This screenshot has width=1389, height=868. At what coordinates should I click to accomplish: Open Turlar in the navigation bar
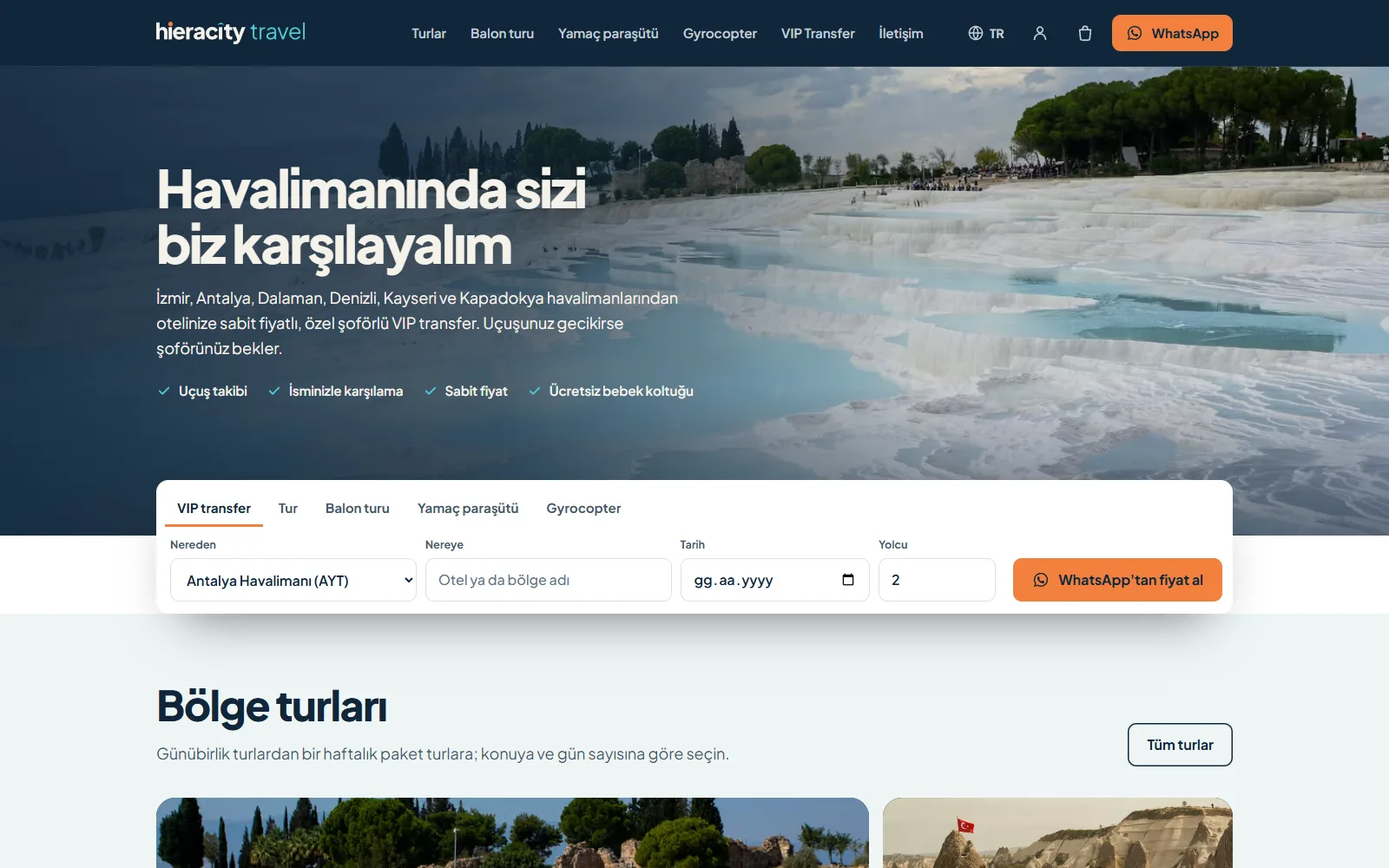coord(429,33)
